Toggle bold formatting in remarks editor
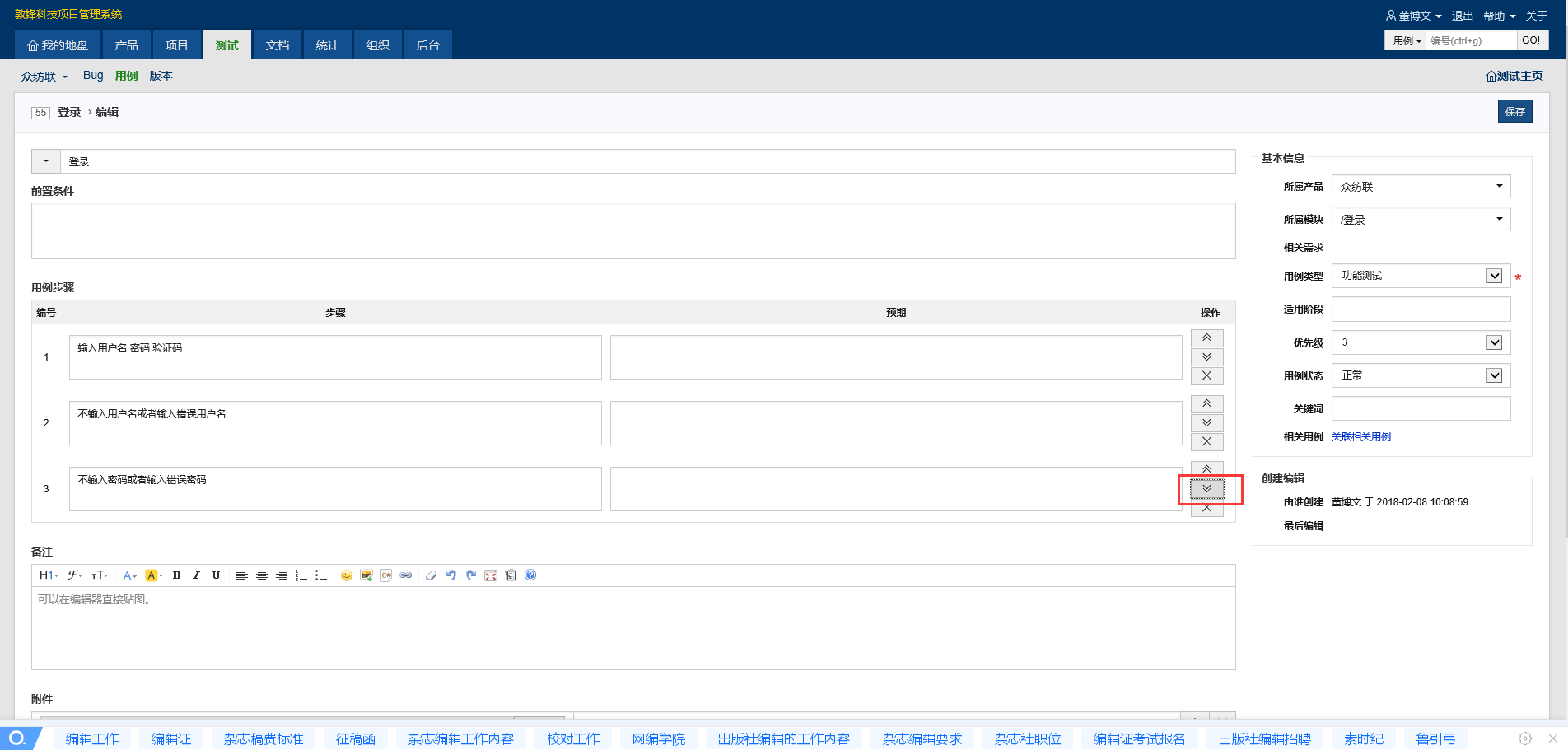Screen dimensions: 1568x750 176,575
